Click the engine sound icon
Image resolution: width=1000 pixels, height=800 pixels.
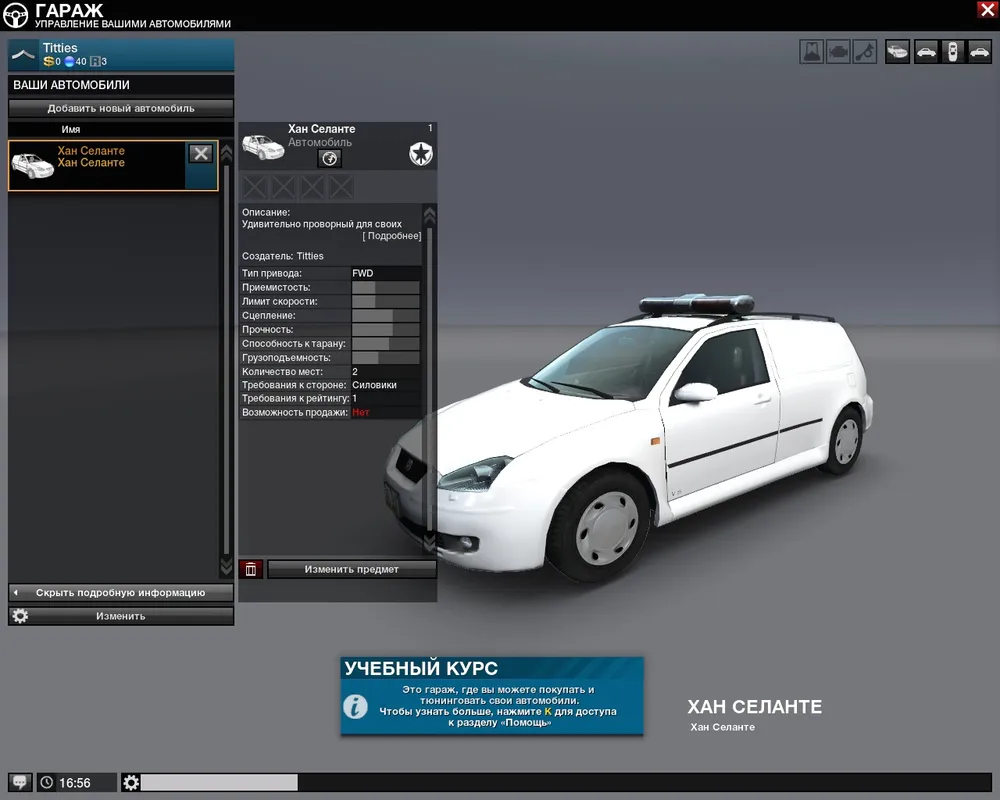[x=839, y=52]
